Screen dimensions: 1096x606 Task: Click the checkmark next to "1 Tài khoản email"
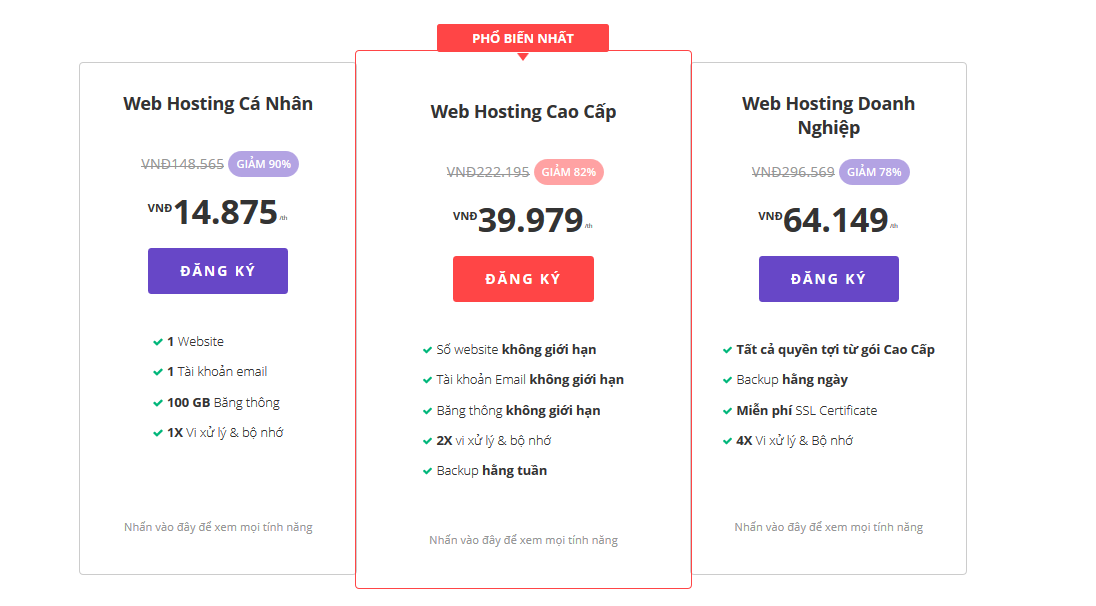click(157, 371)
